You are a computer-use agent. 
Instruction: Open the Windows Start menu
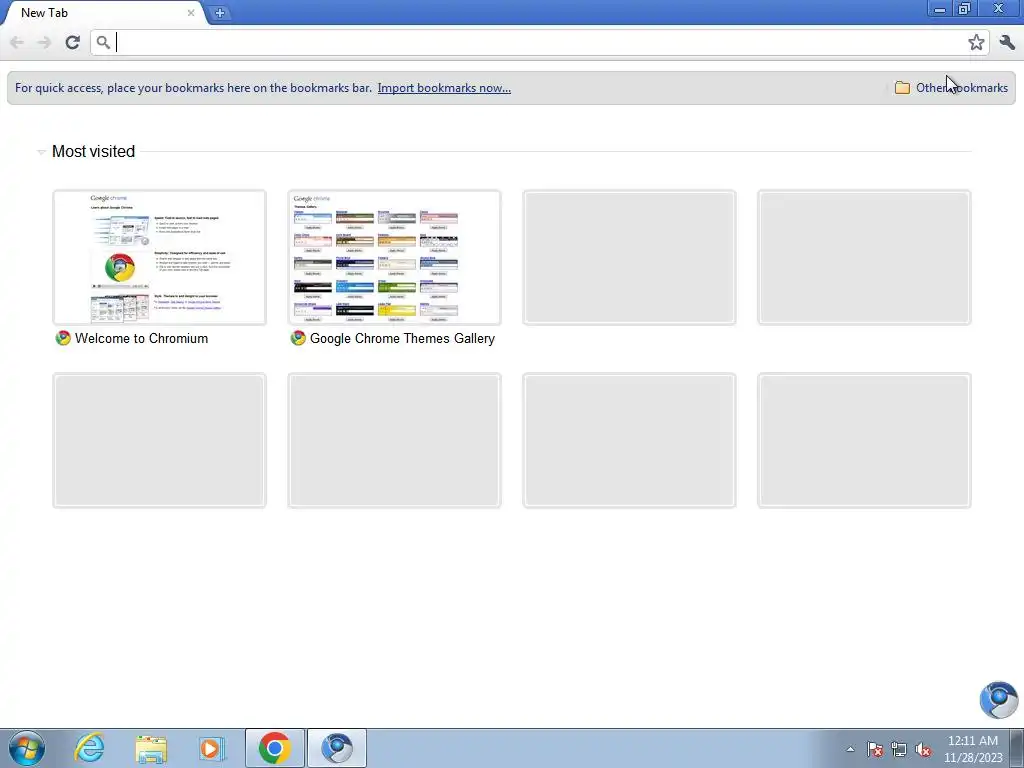click(27, 748)
